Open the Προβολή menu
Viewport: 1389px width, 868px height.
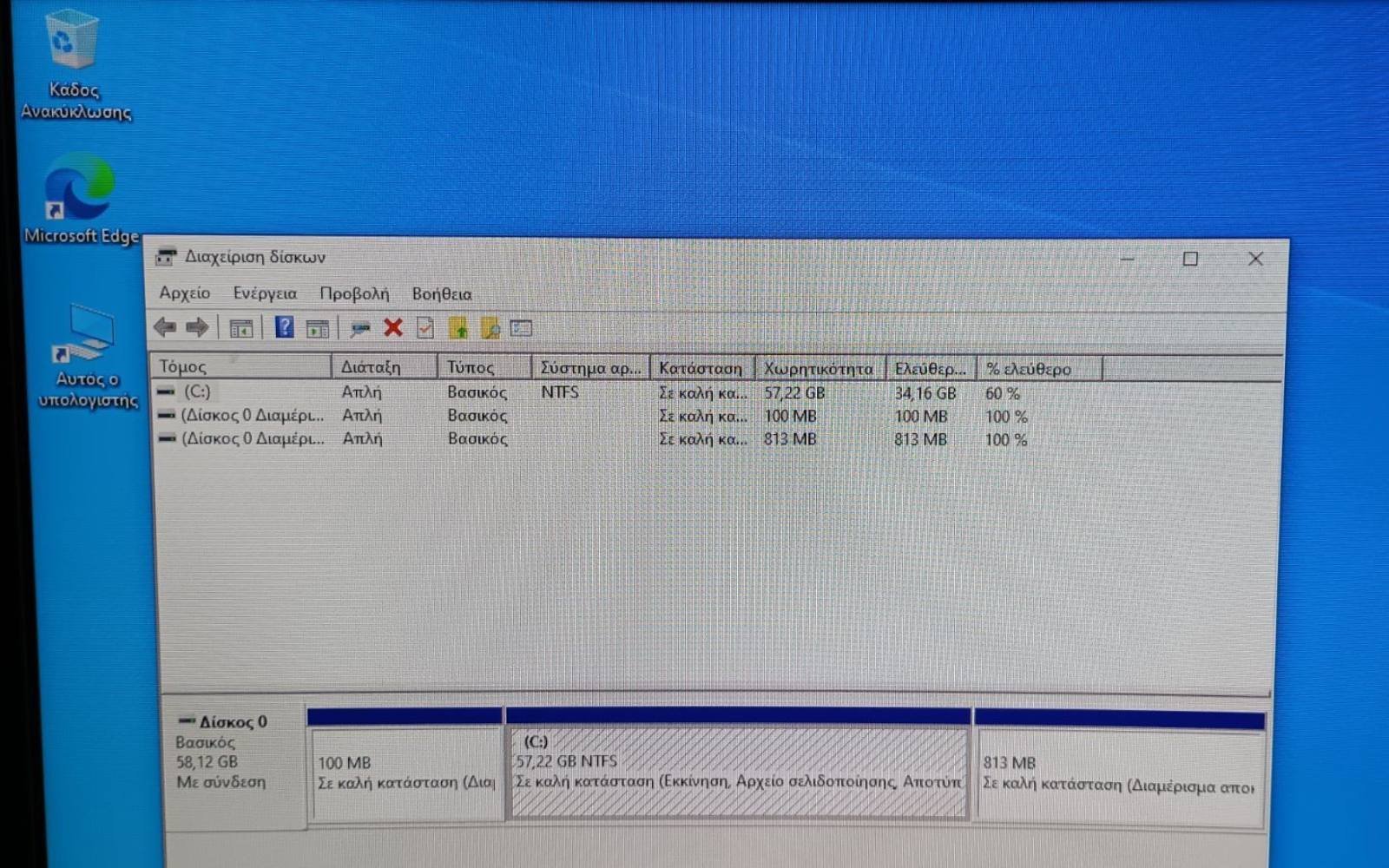coord(354,293)
